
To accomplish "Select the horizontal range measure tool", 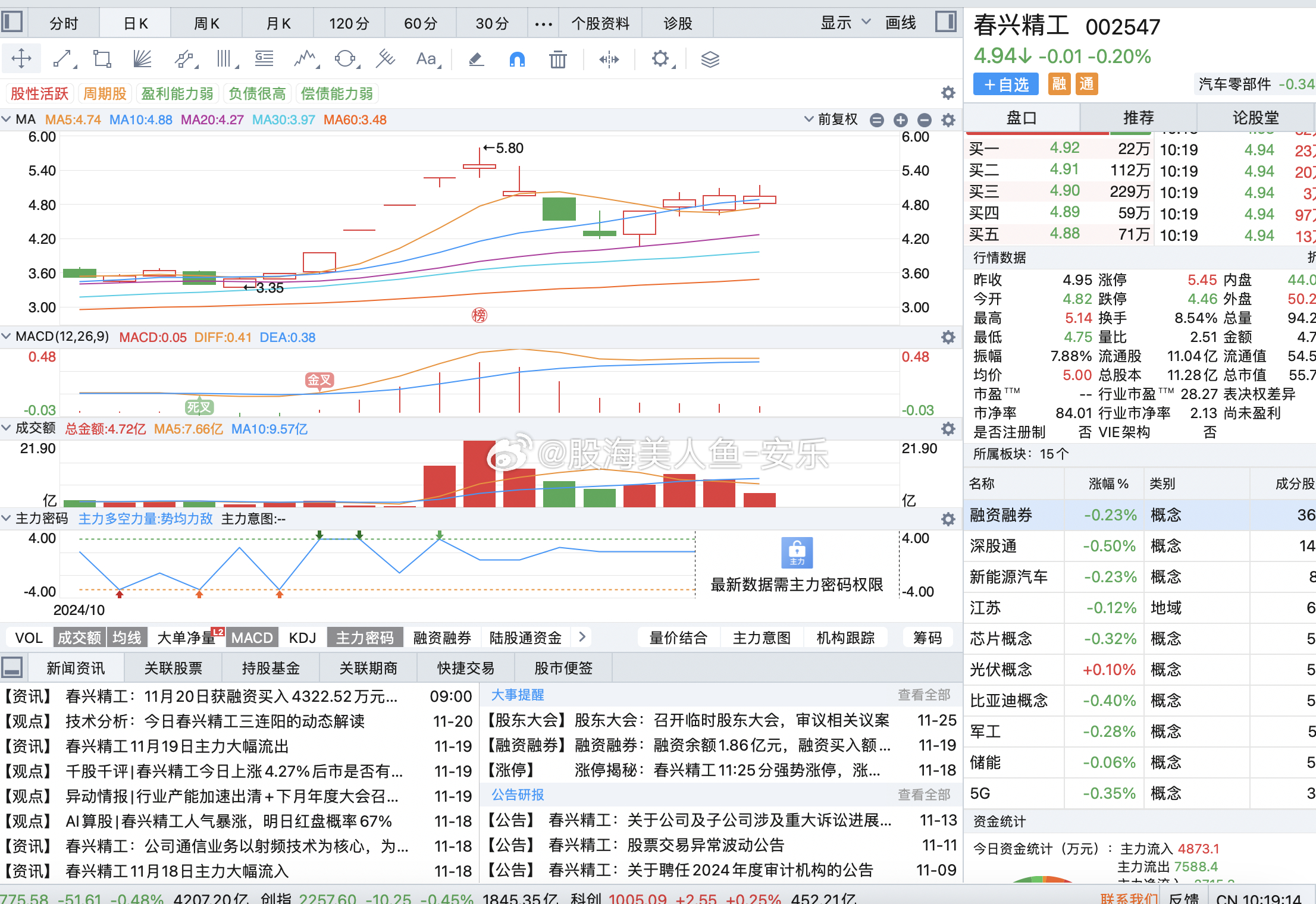I will coord(609,59).
